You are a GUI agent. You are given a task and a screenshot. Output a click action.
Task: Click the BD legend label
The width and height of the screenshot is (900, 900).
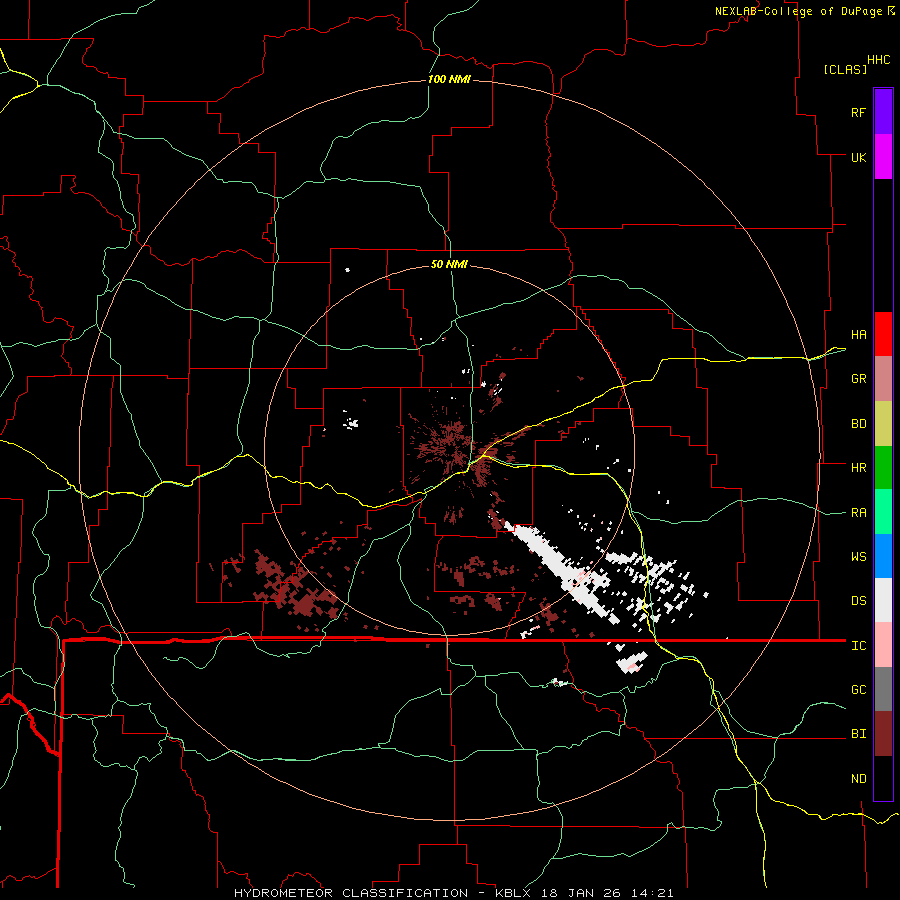(x=859, y=424)
